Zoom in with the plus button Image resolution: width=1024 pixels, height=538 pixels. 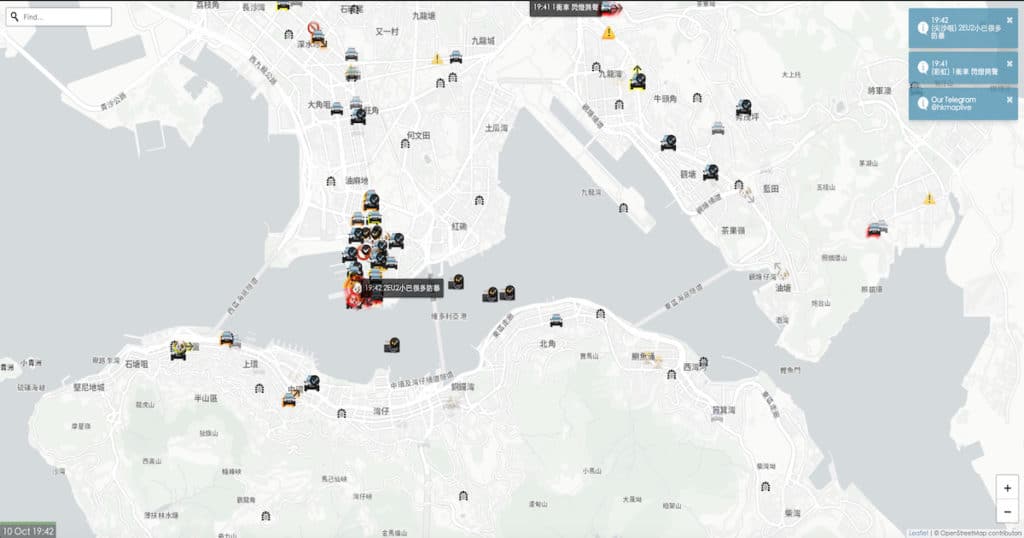1007,488
